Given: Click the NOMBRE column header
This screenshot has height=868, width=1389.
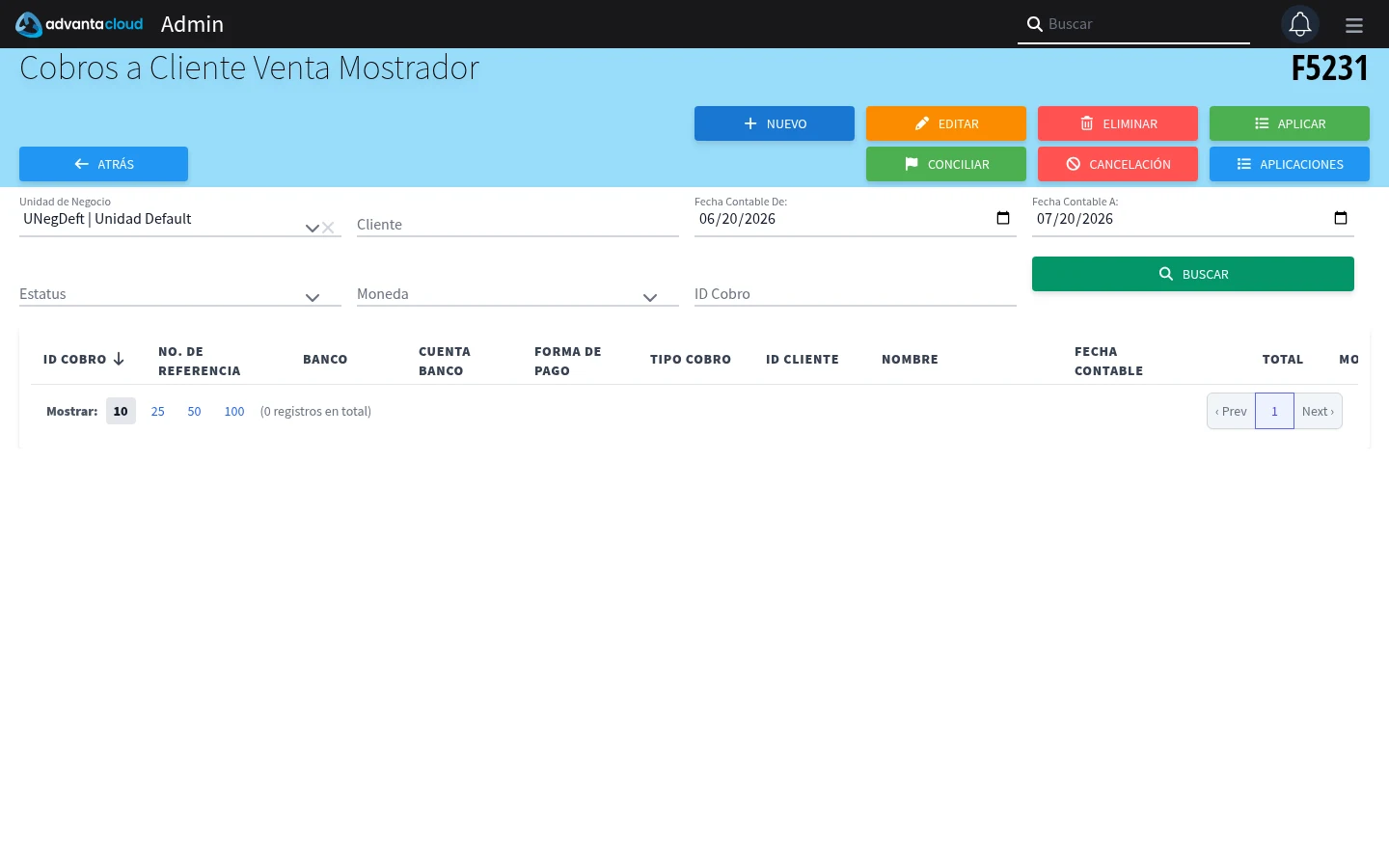Looking at the screenshot, I should coord(910,359).
